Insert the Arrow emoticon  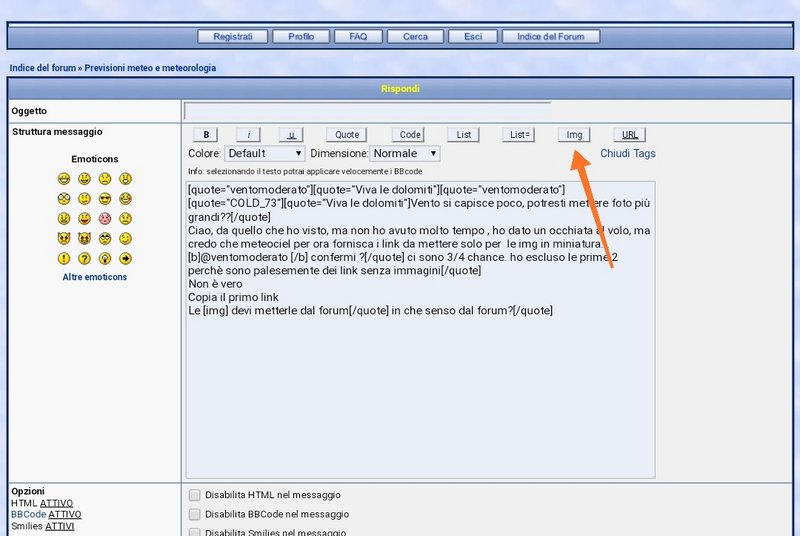[x=126, y=258]
